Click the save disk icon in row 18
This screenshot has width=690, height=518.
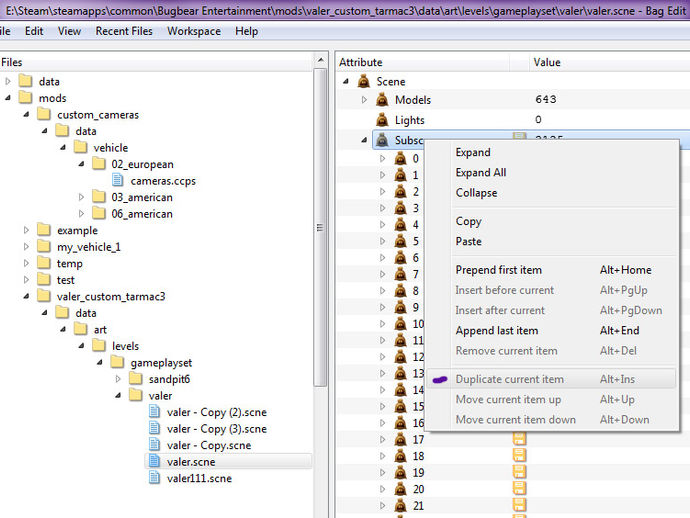(x=519, y=456)
